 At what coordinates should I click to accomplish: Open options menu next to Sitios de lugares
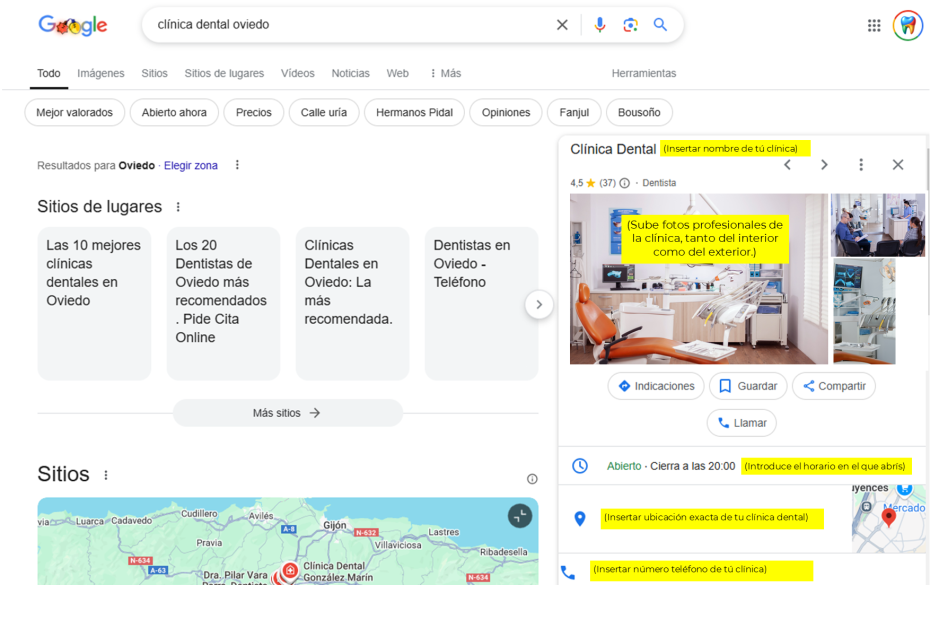tap(179, 207)
